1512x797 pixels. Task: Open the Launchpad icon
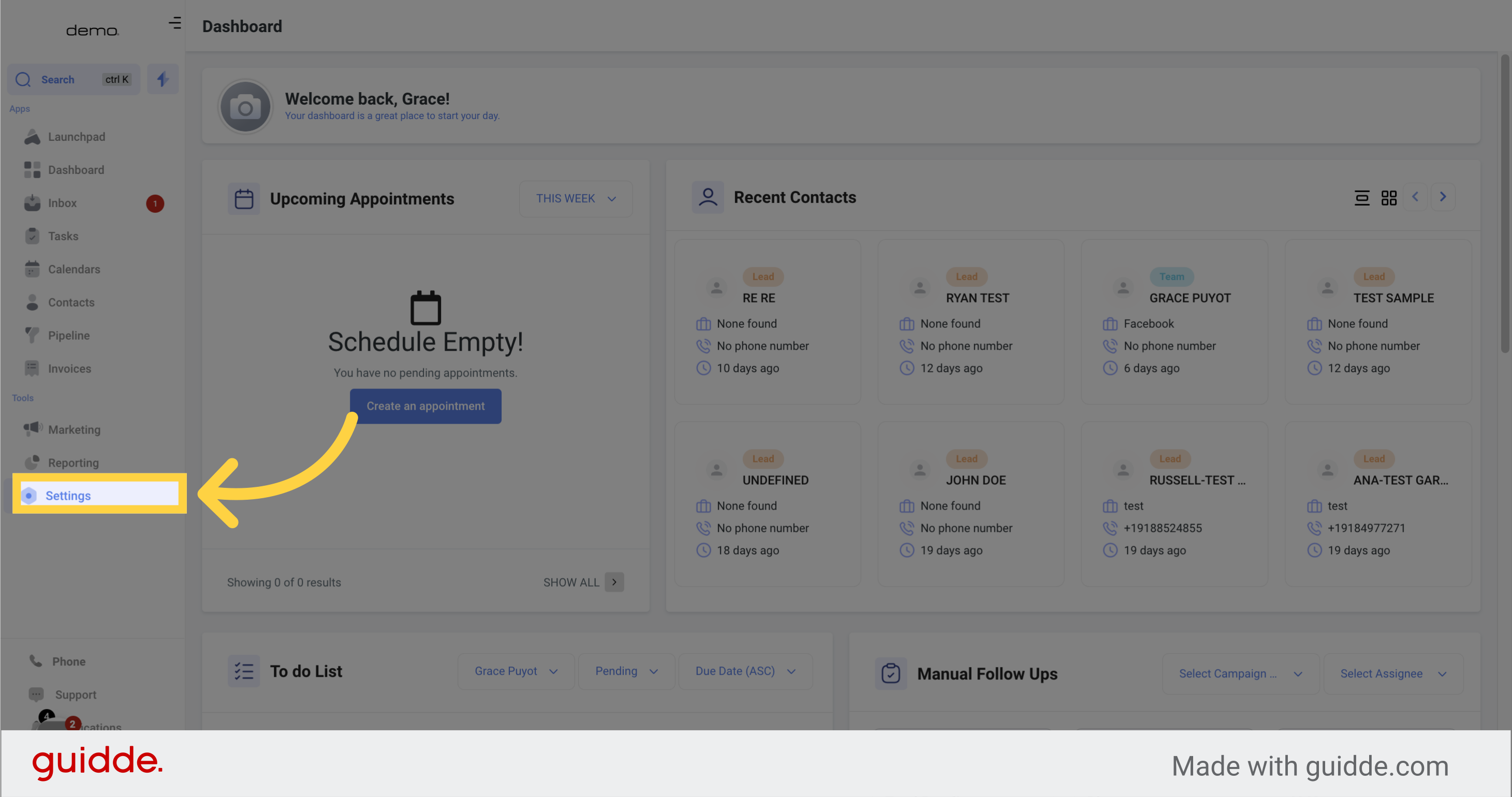pos(32,136)
